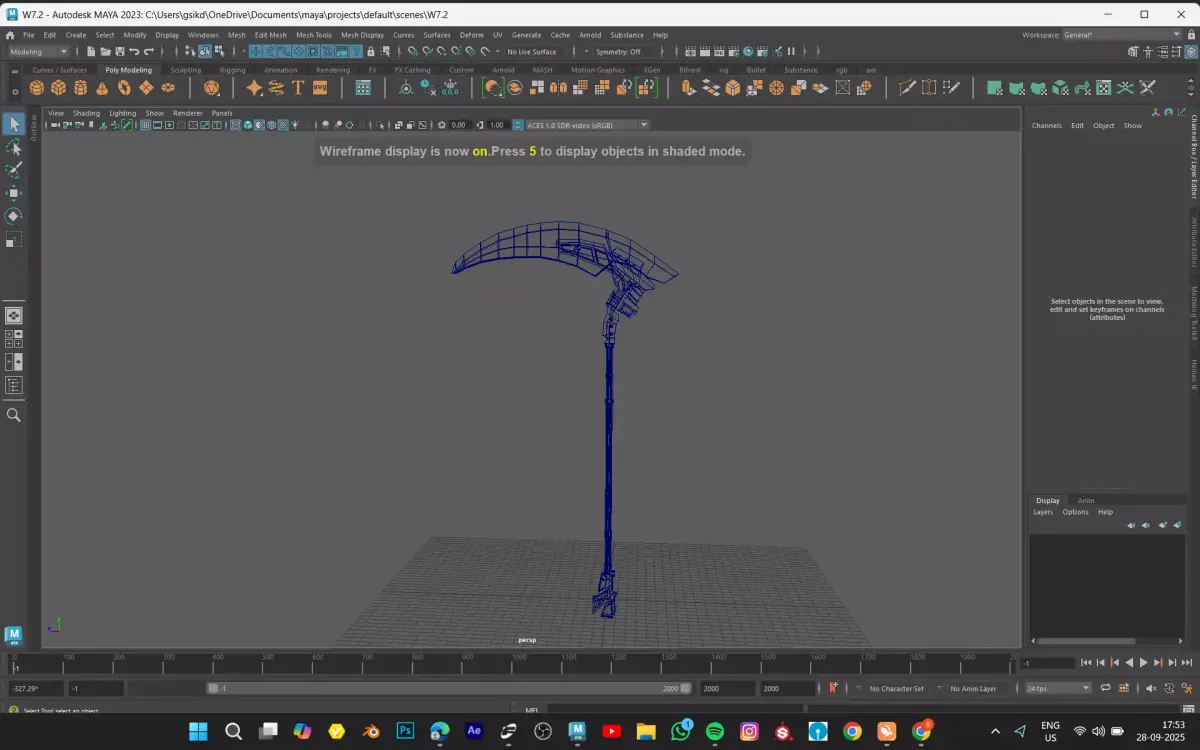Image resolution: width=1200 pixels, height=750 pixels.
Task: Switch to the Anim tab in layer editor
Action: 1085,500
